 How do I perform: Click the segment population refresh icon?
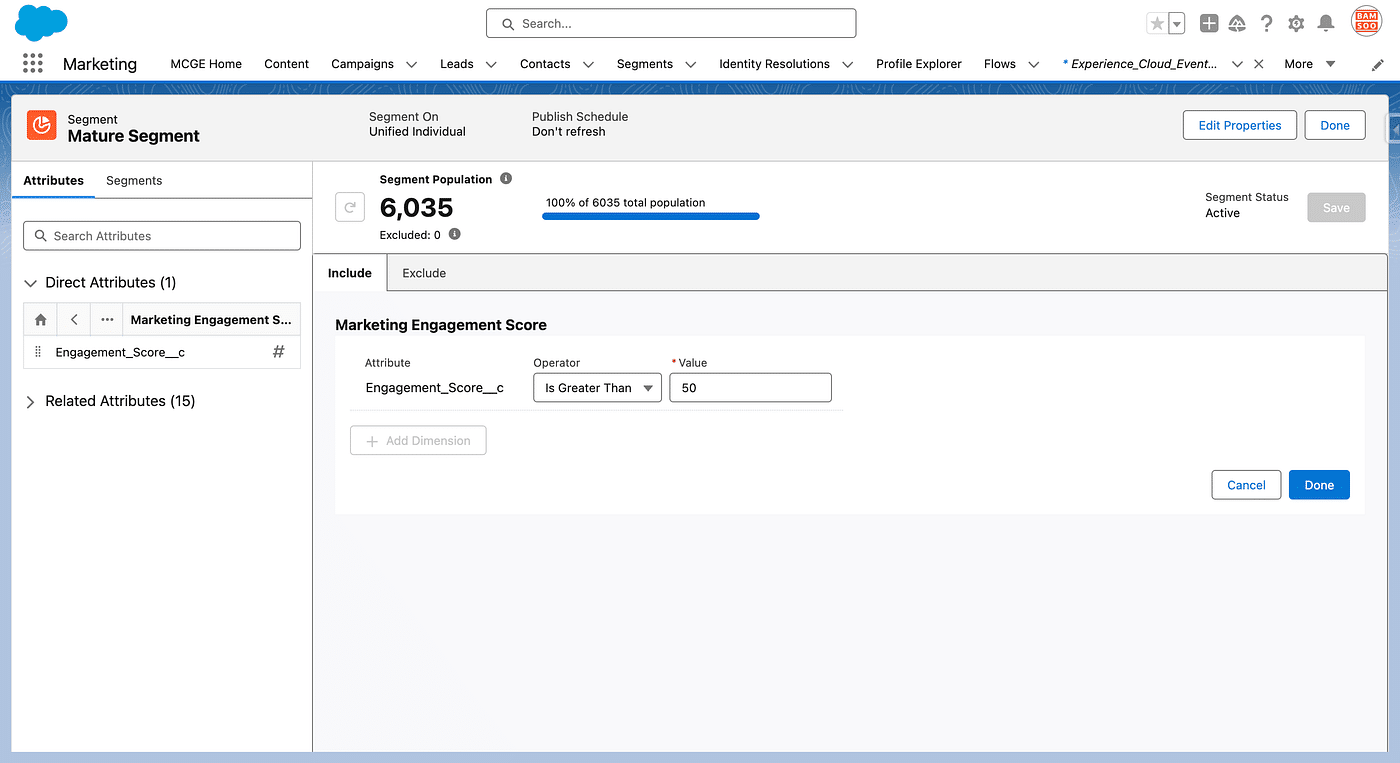coord(350,208)
